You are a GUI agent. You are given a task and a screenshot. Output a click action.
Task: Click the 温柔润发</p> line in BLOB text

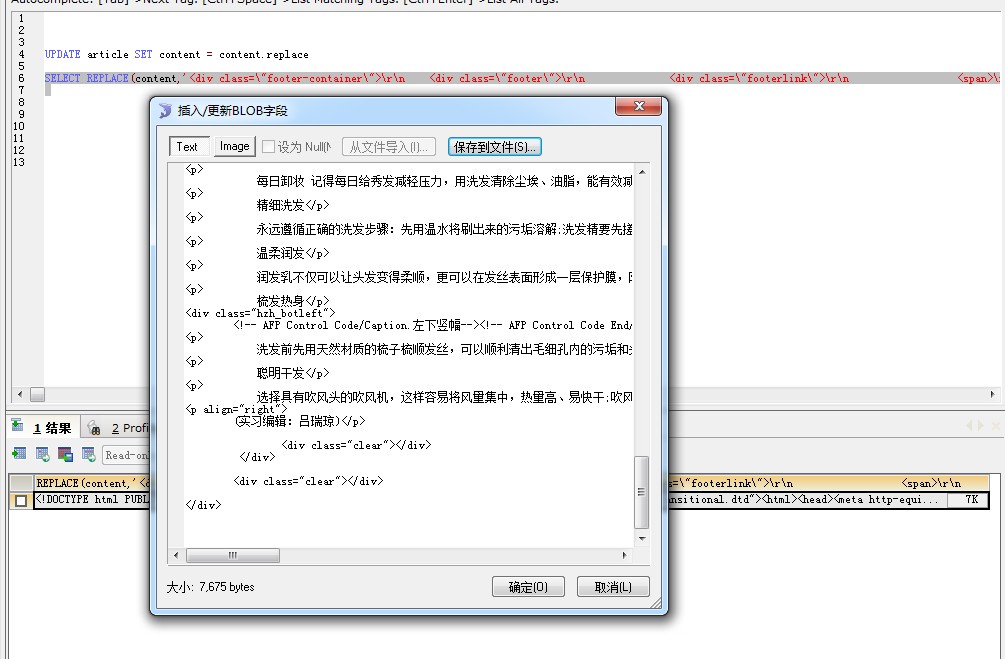[293, 253]
